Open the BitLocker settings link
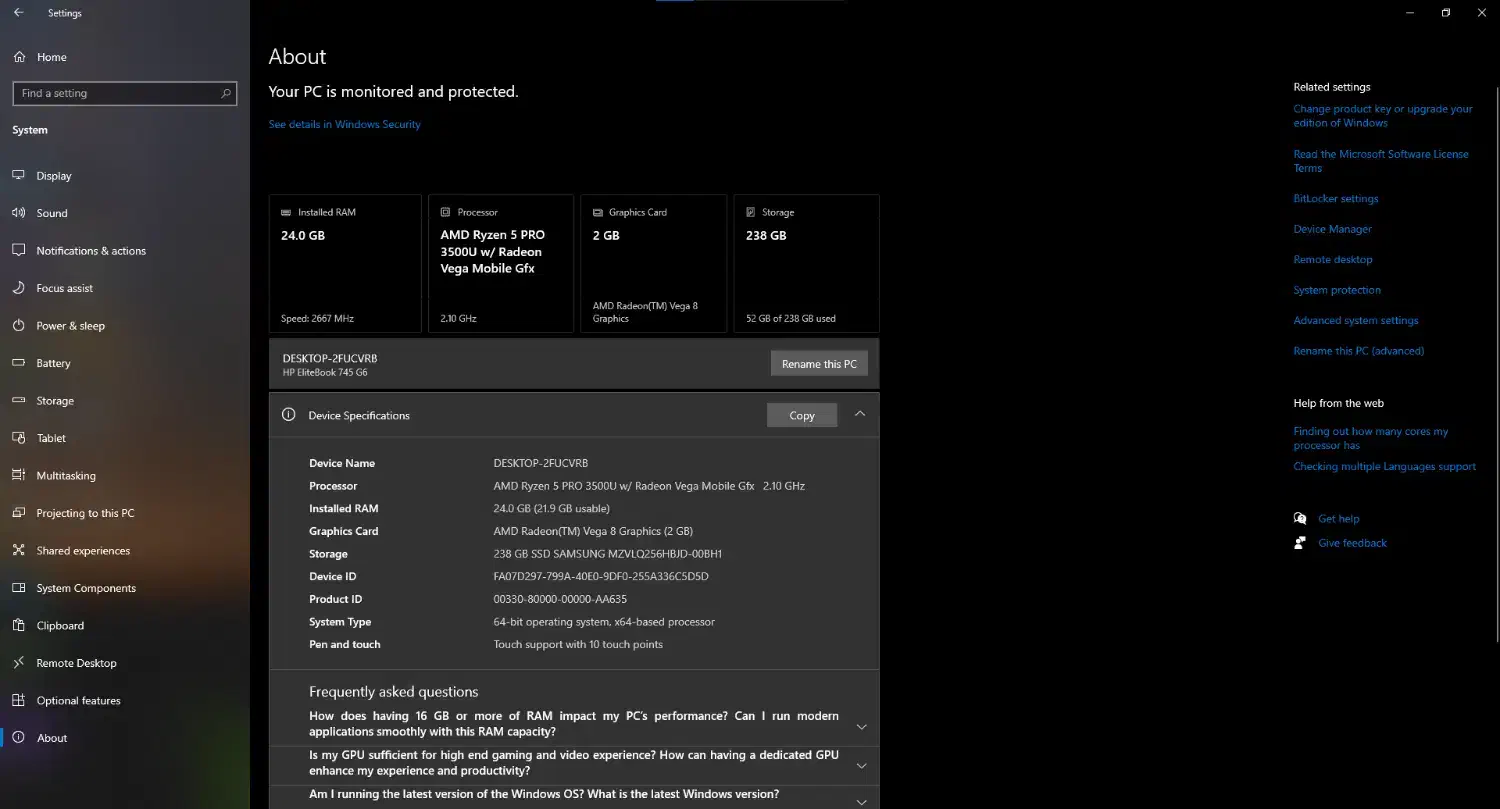 [1335, 199]
